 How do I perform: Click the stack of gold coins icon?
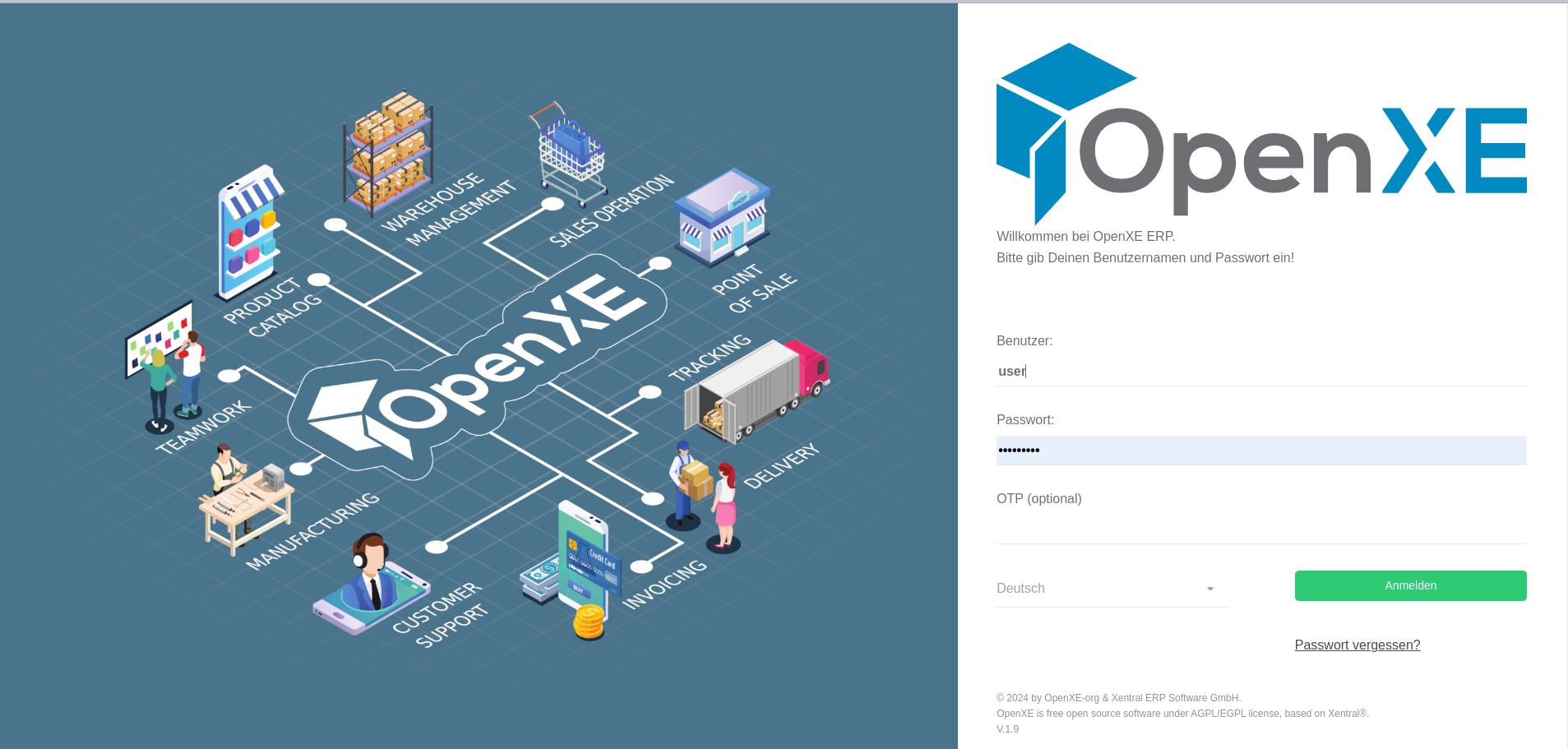pyautogui.click(x=589, y=622)
